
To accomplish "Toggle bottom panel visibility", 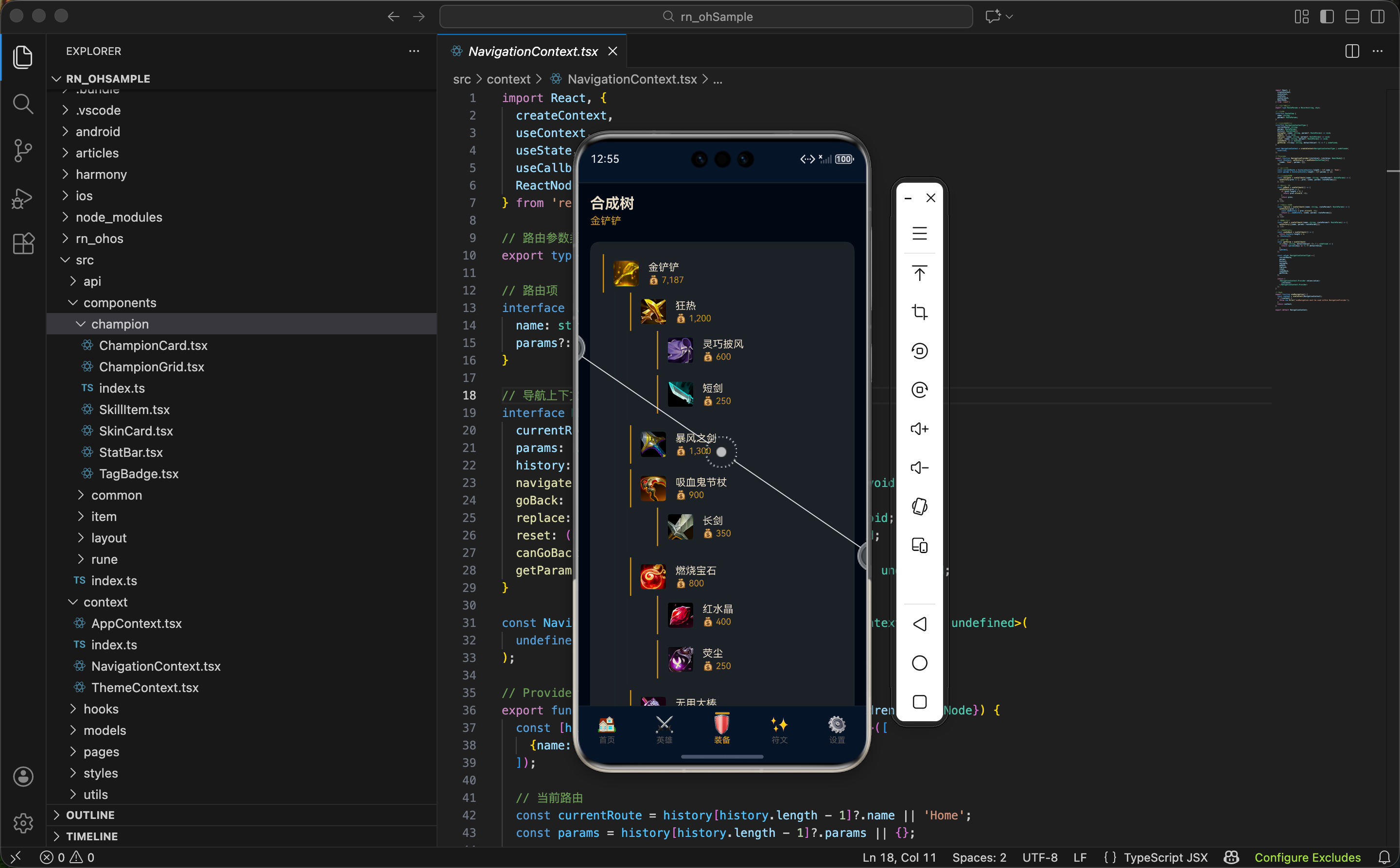I will tap(1352, 17).
